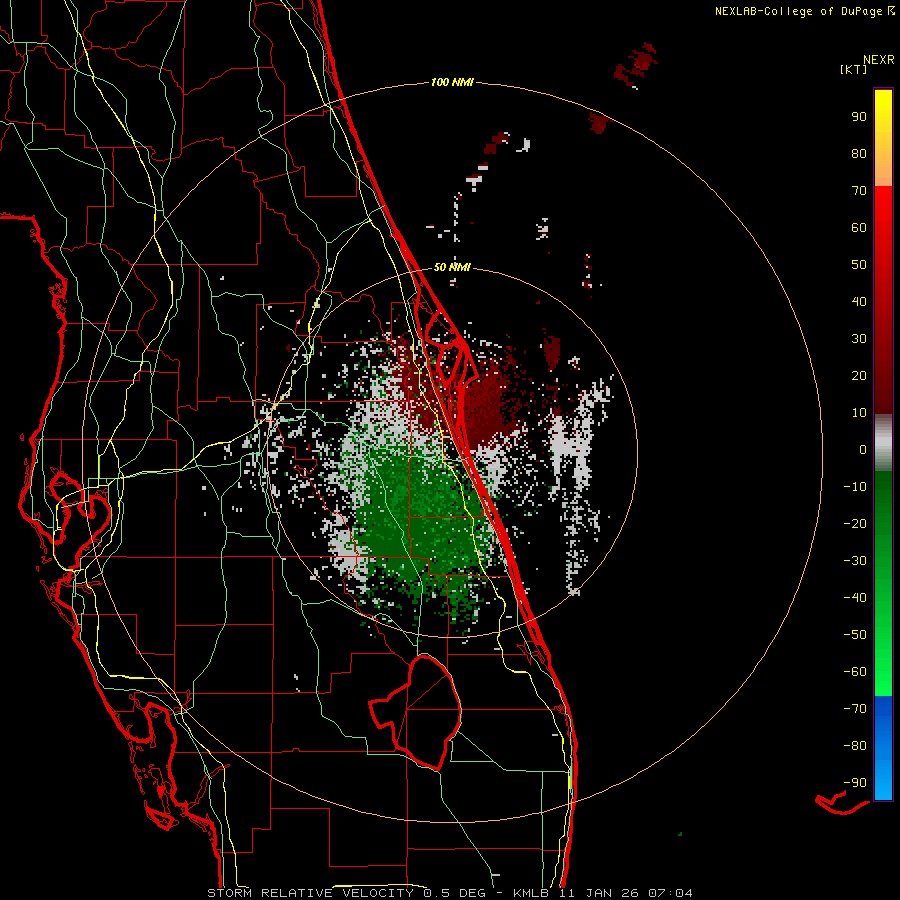900x900 pixels.
Task: Click the 100 NMI range ring label
Action: click(x=452, y=82)
